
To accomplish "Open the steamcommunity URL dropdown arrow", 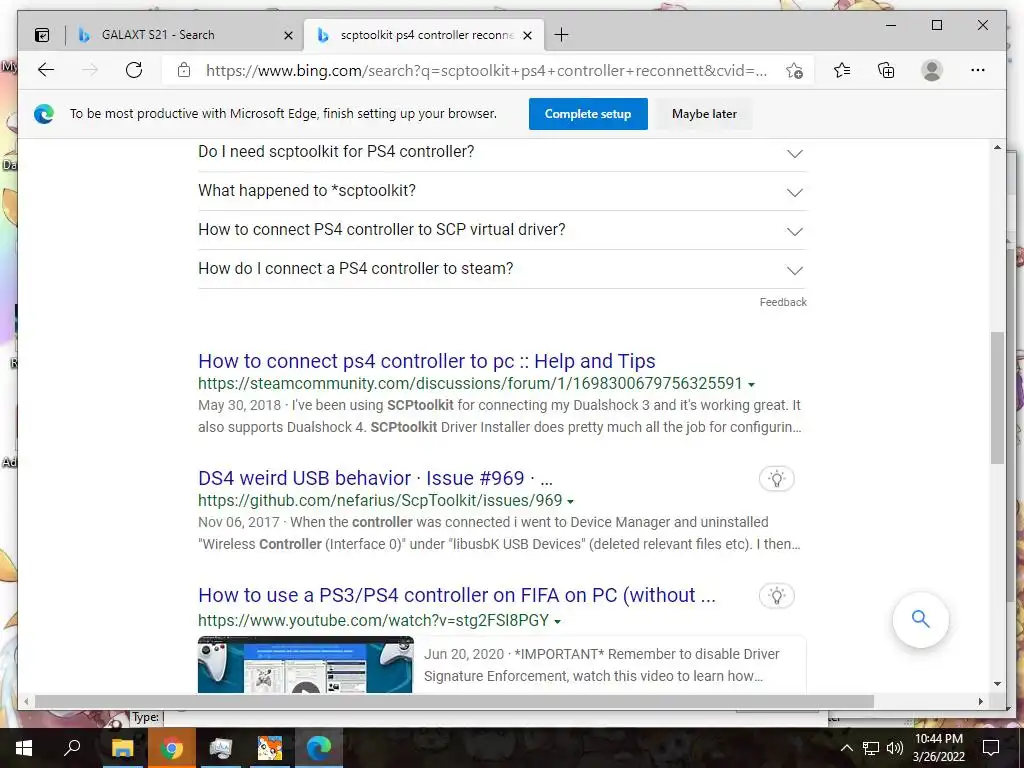I will 751,385.
